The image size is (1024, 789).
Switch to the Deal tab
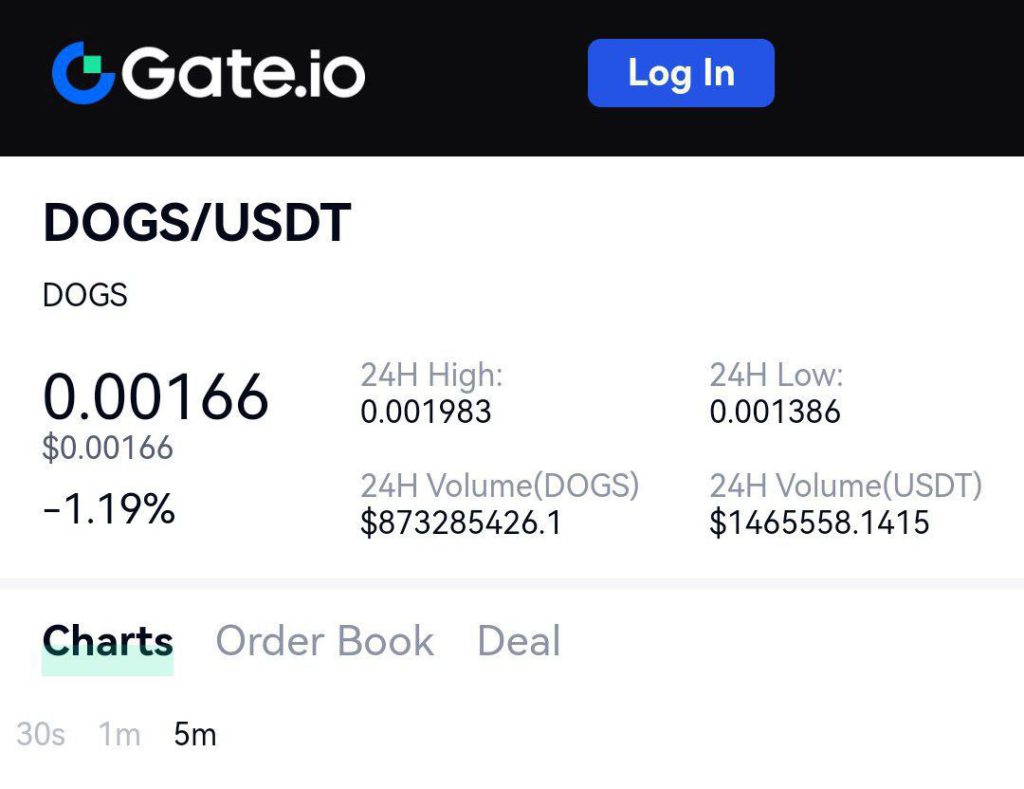point(519,641)
